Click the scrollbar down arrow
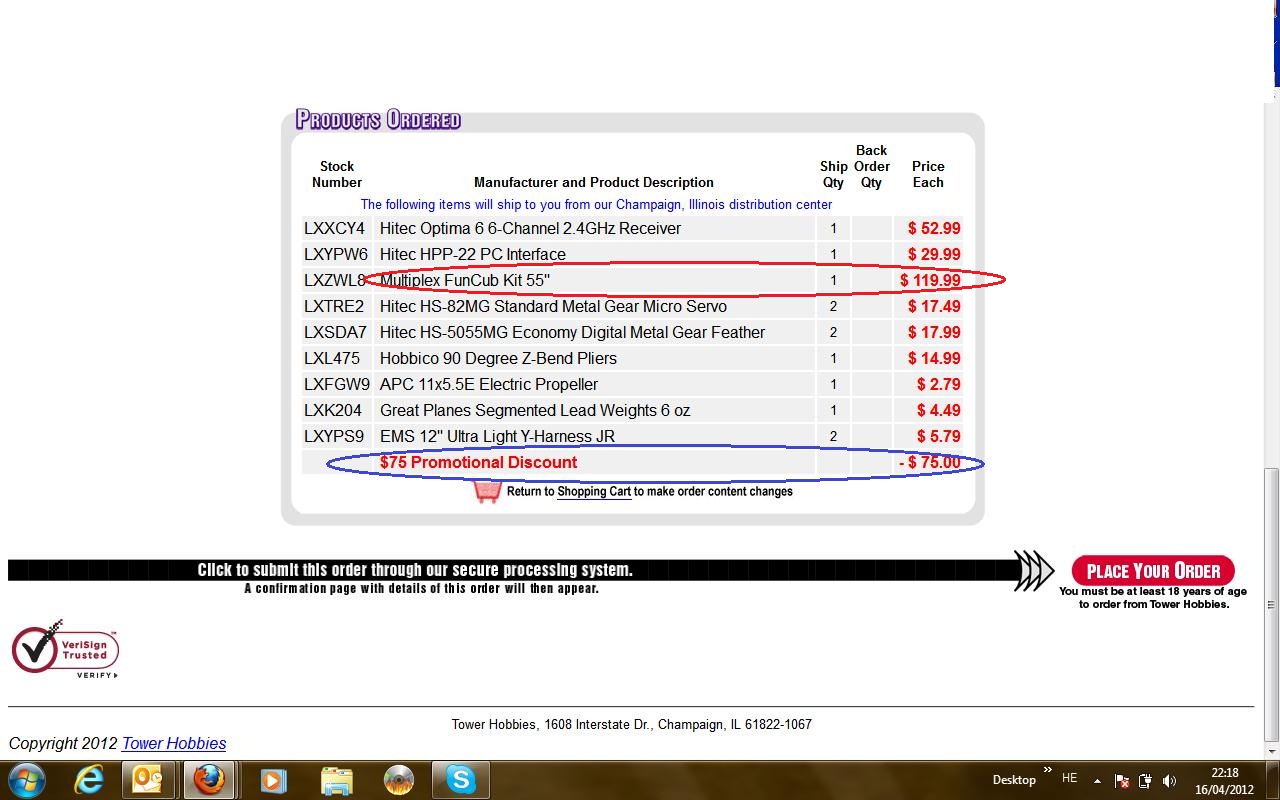 pyautogui.click(x=1272, y=750)
